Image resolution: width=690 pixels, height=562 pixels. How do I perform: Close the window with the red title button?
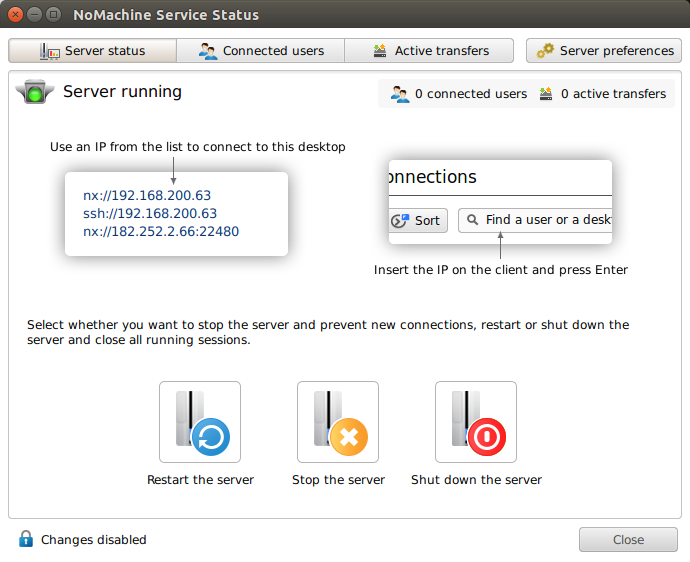click(15, 15)
